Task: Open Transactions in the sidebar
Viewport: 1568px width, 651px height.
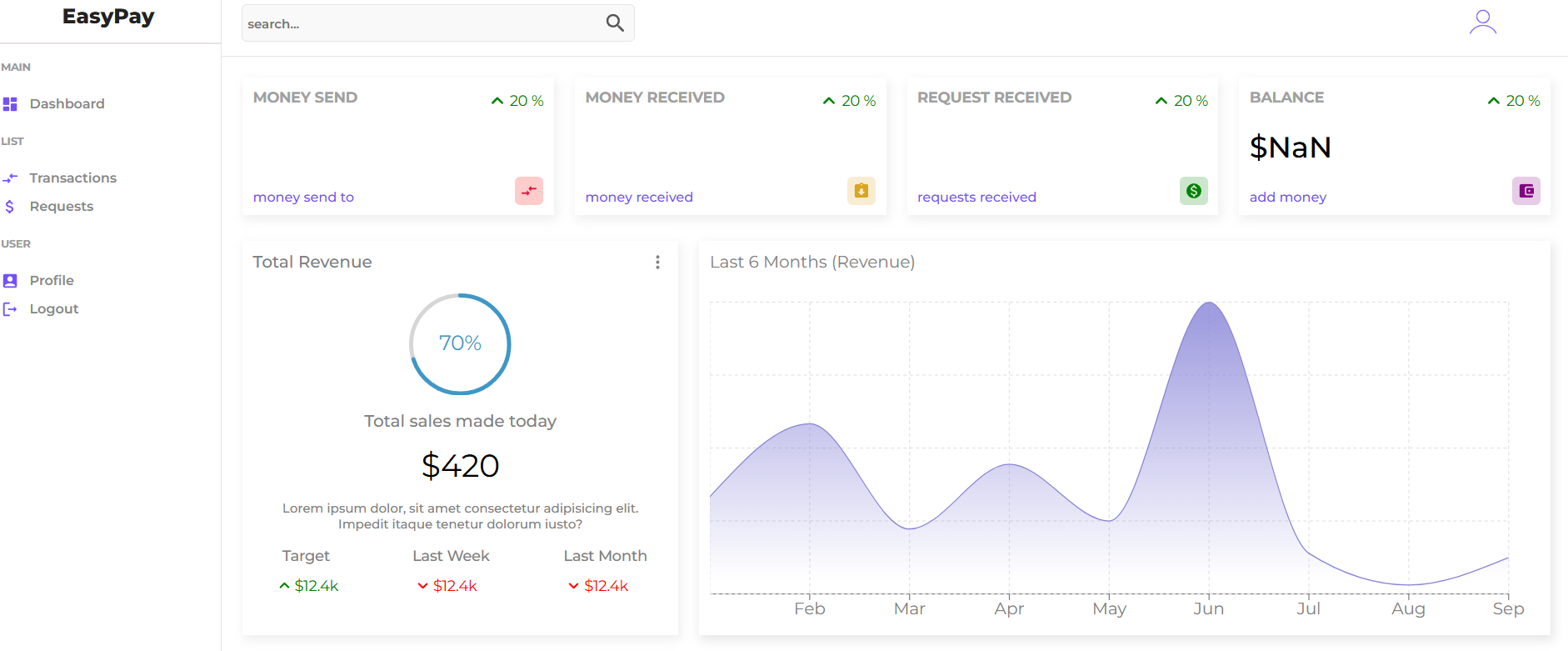Action: click(x=72, y=178)
